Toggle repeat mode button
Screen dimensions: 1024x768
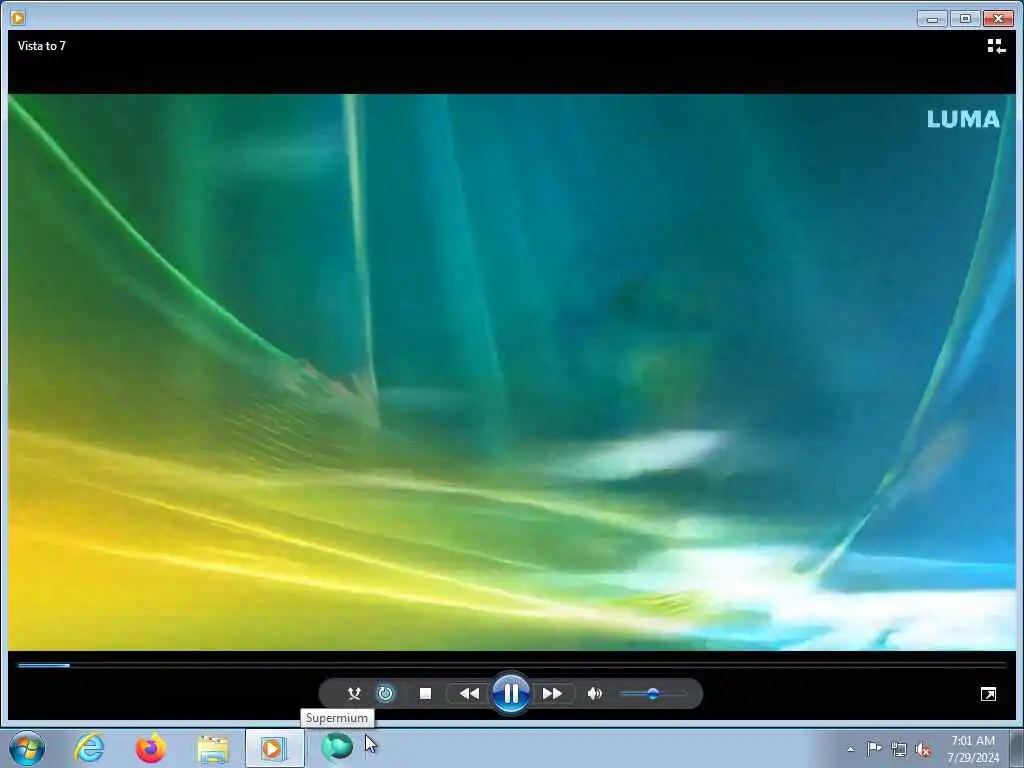pyautogui.click(x=386, y=694)
